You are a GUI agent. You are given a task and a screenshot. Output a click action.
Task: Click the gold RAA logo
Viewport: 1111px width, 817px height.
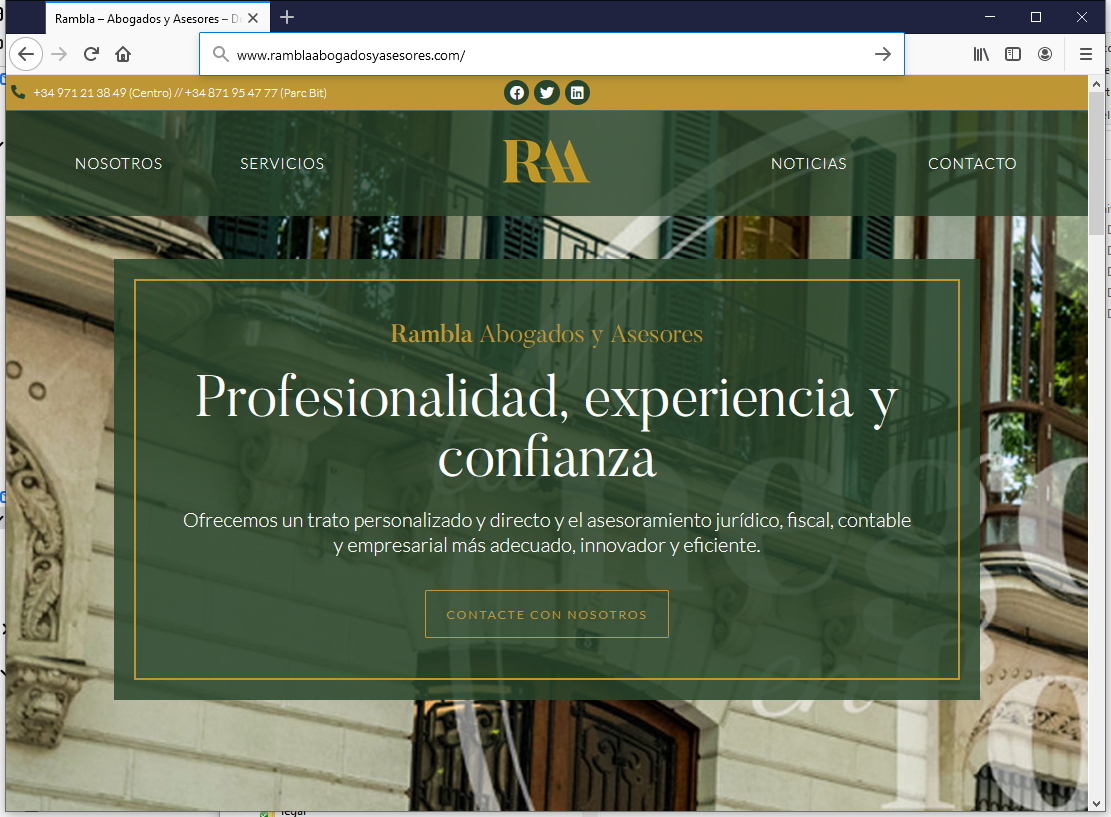pyautogui.click(x=546, y=162)
